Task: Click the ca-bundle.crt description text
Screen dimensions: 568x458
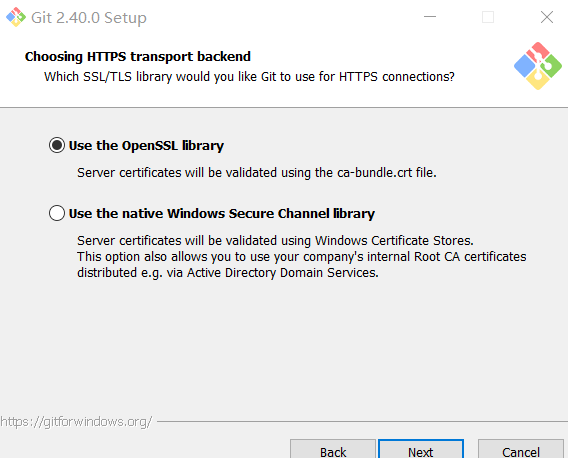Action: pos(257,173)
